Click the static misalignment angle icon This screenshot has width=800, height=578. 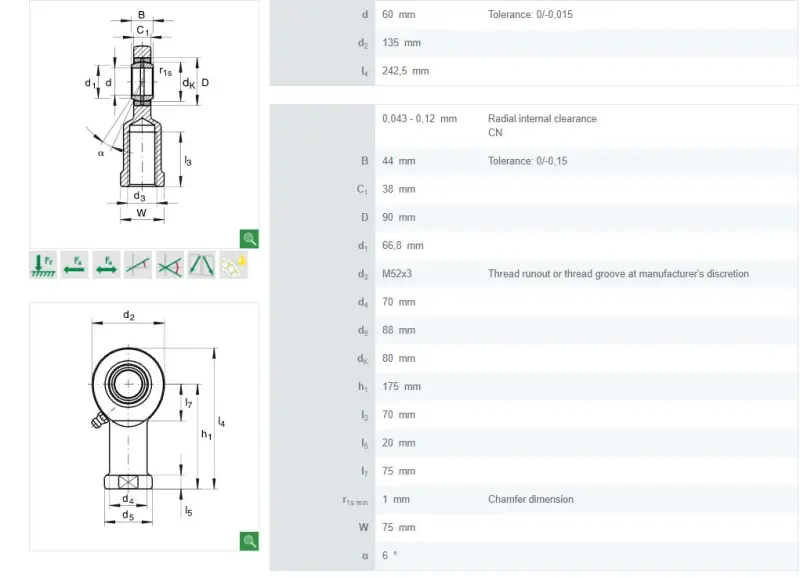pos(138,265)
